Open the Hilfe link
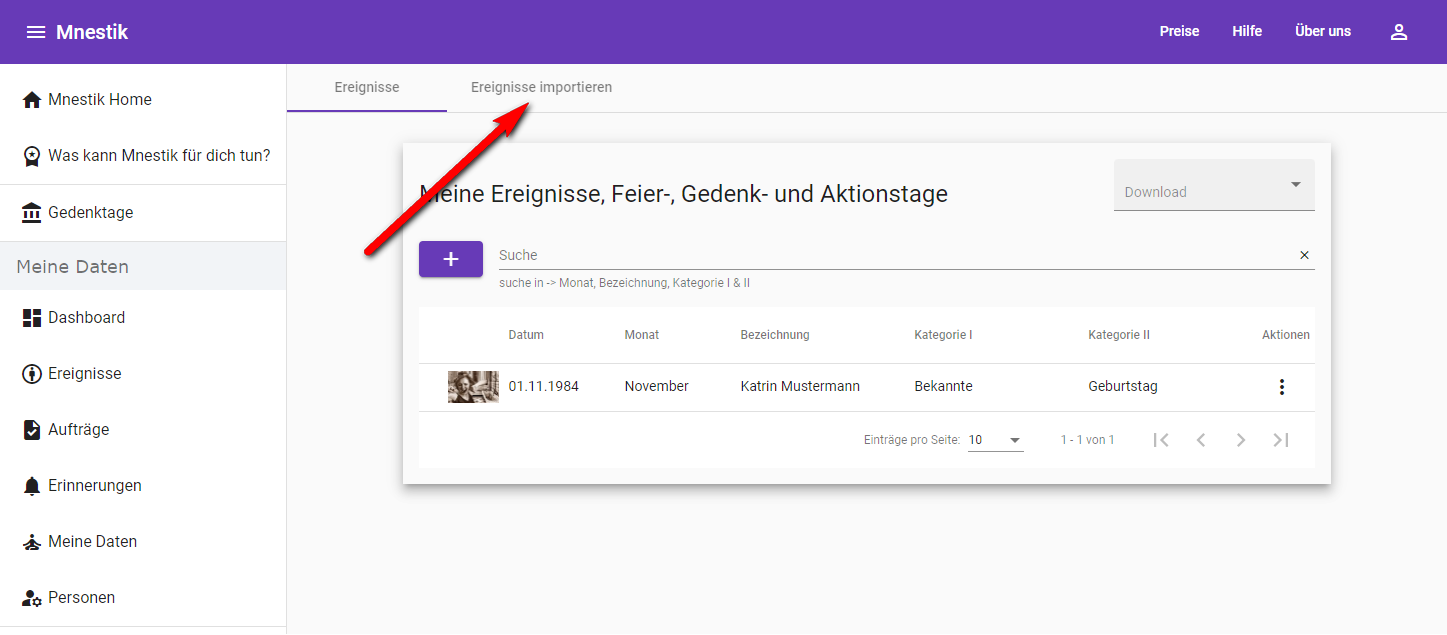This screenshot has height=635, width=1447. coord(1246,32)
